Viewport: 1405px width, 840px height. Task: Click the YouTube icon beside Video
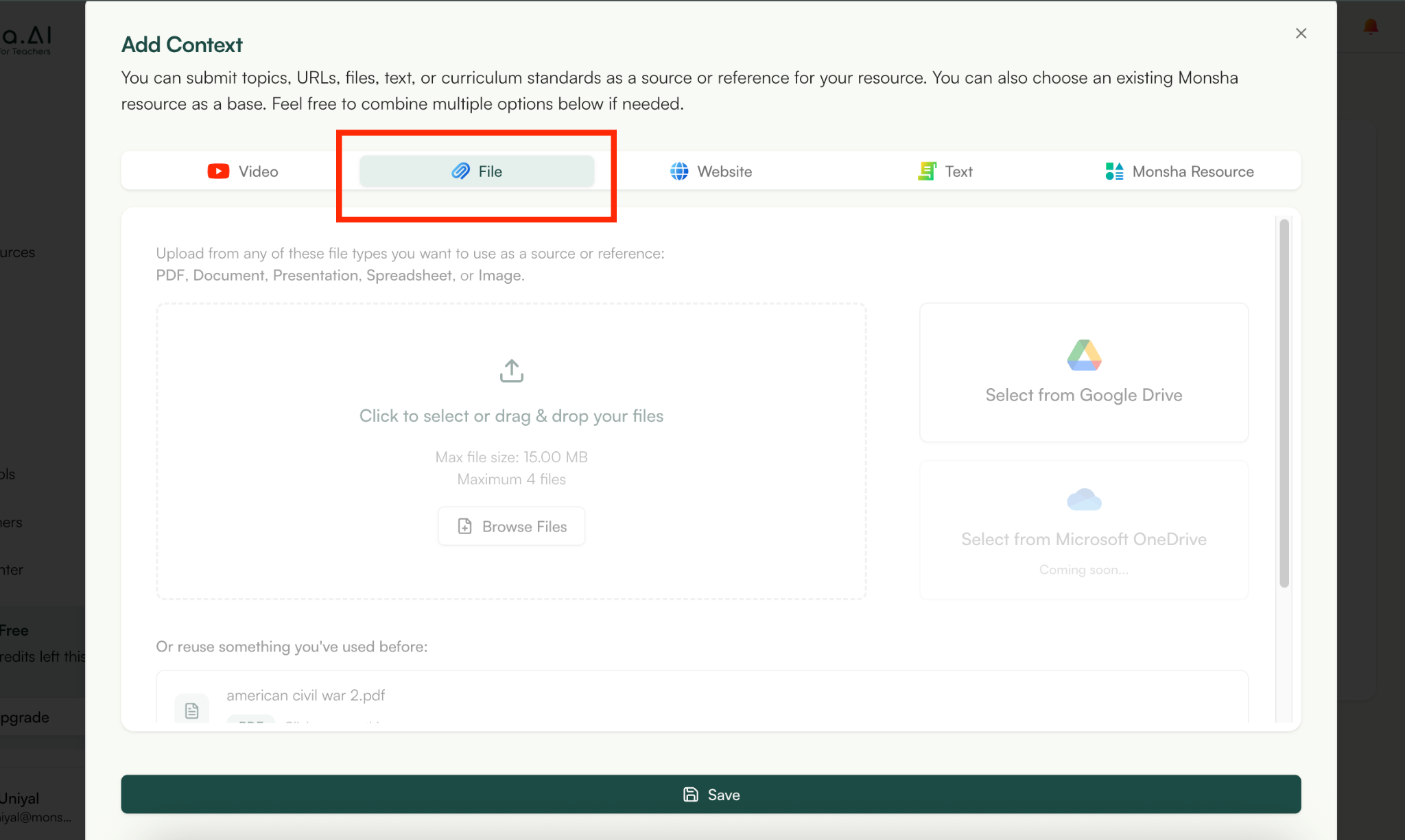pos(217,171)
